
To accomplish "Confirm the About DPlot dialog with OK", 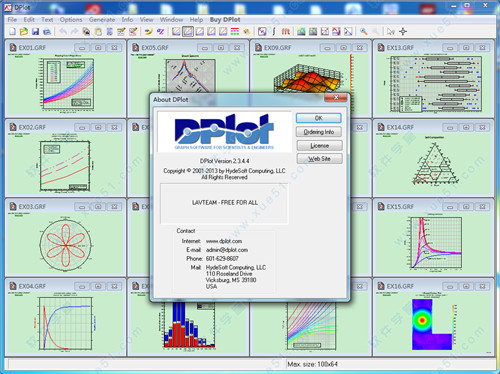I will [318, 118].
